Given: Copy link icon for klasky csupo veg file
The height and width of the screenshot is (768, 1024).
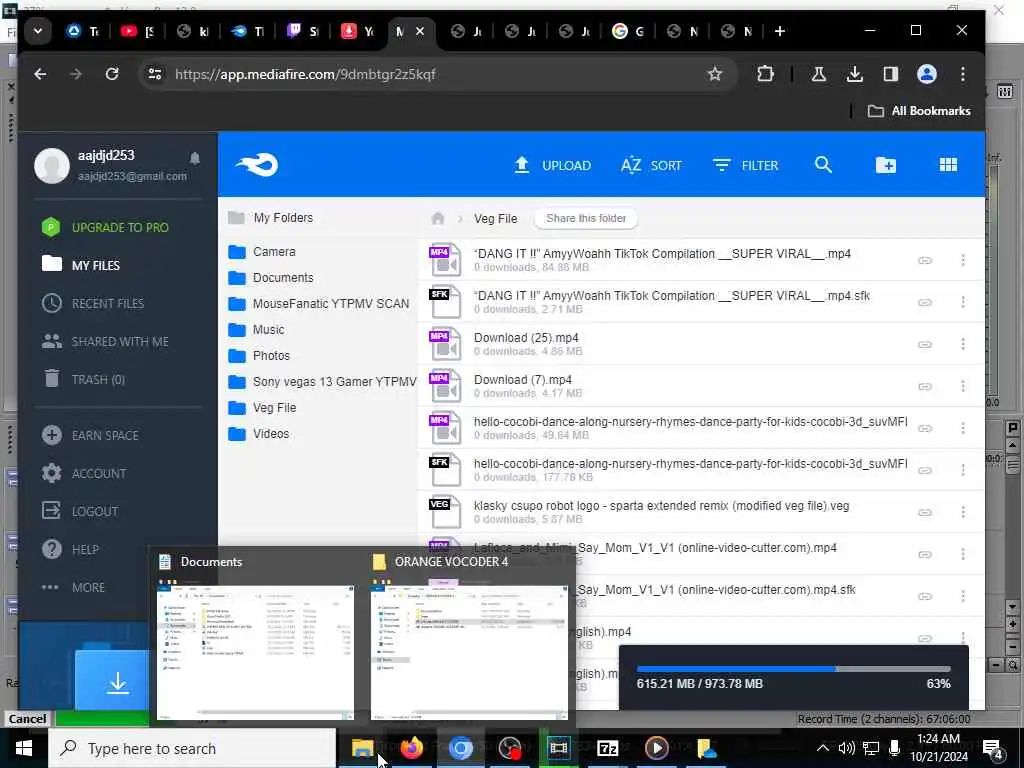Looking at the screenshot, I should (925, 512).
